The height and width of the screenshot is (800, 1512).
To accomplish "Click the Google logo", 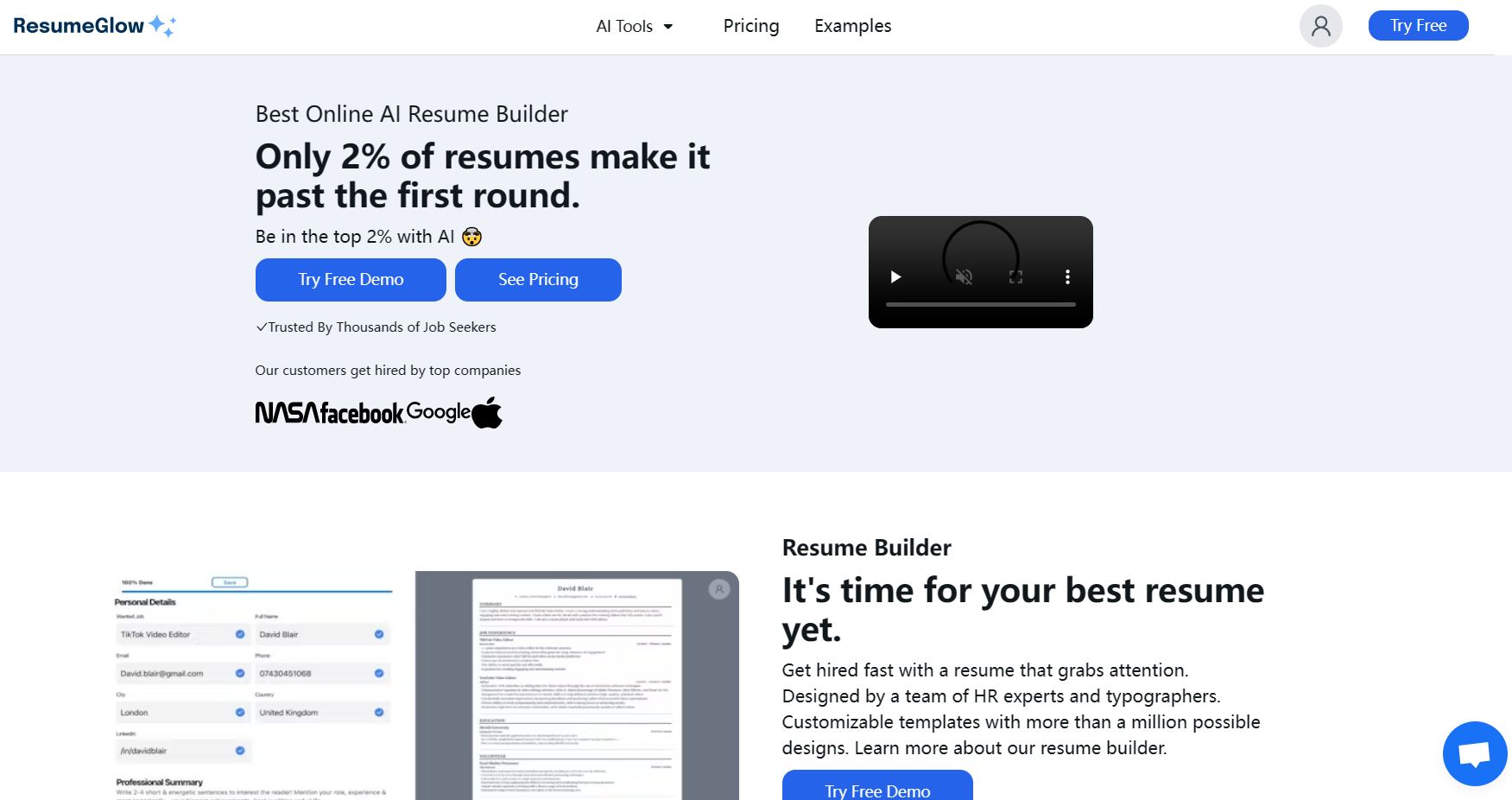I will point(439,412).
